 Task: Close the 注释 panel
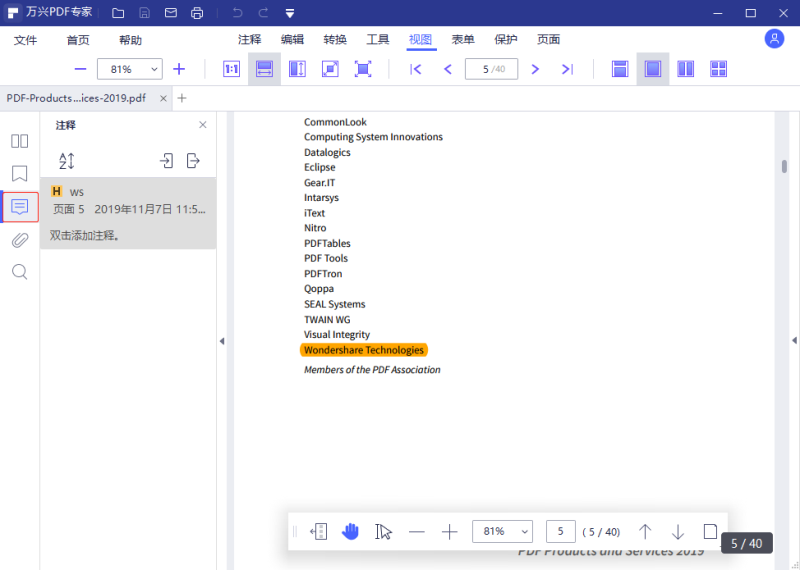pos(203,125)
